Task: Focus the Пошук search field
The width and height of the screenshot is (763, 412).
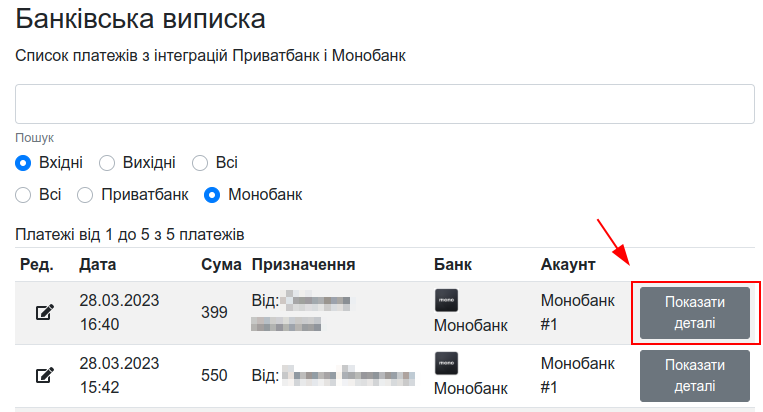Action: [384, 104]
